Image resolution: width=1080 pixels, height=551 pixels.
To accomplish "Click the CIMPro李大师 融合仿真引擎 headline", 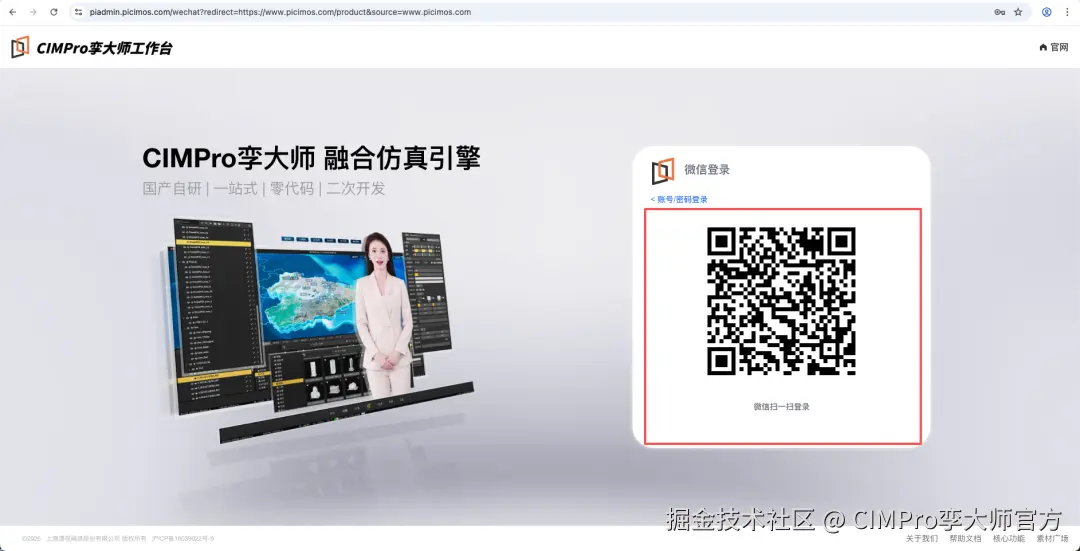I will coord(311,158).
